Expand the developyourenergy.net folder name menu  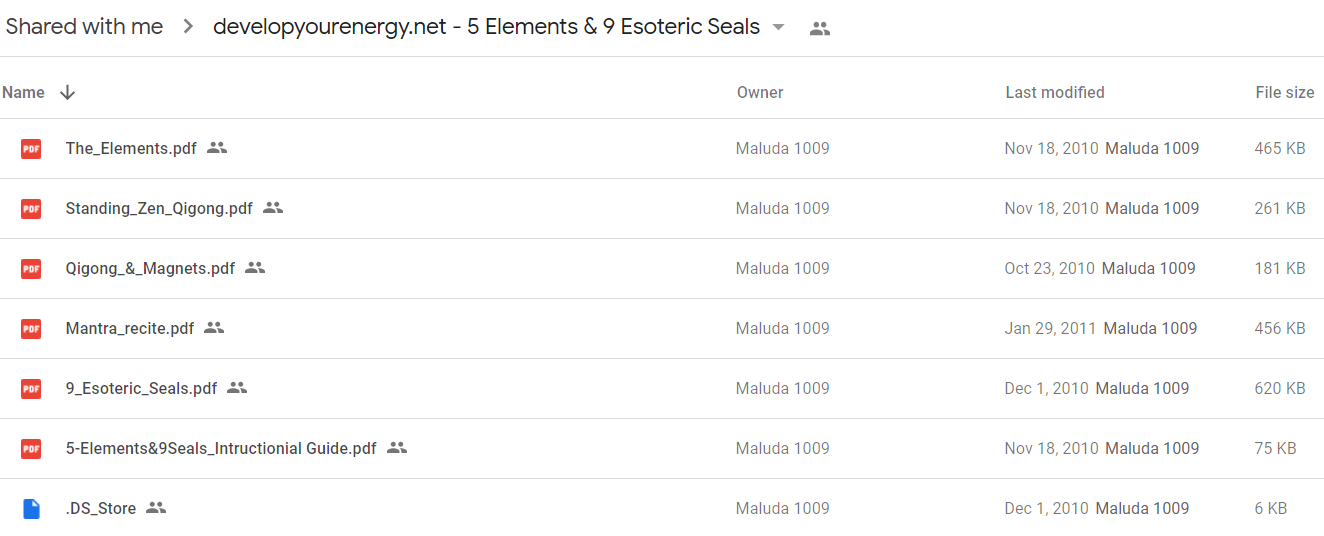[486, 28]
